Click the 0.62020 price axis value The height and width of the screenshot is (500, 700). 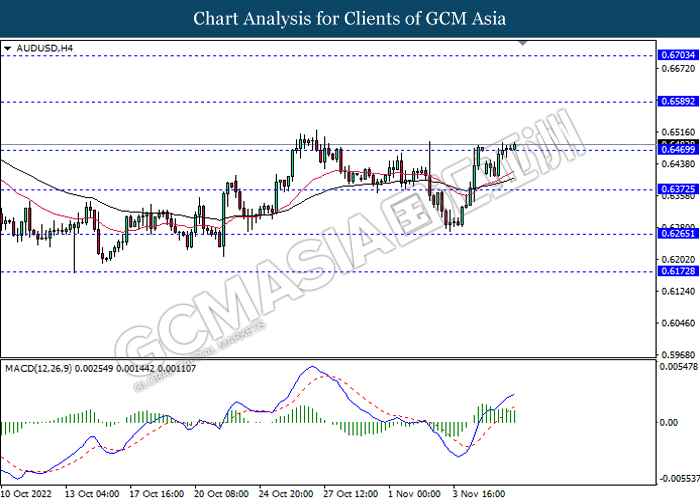tap(678, 259)
